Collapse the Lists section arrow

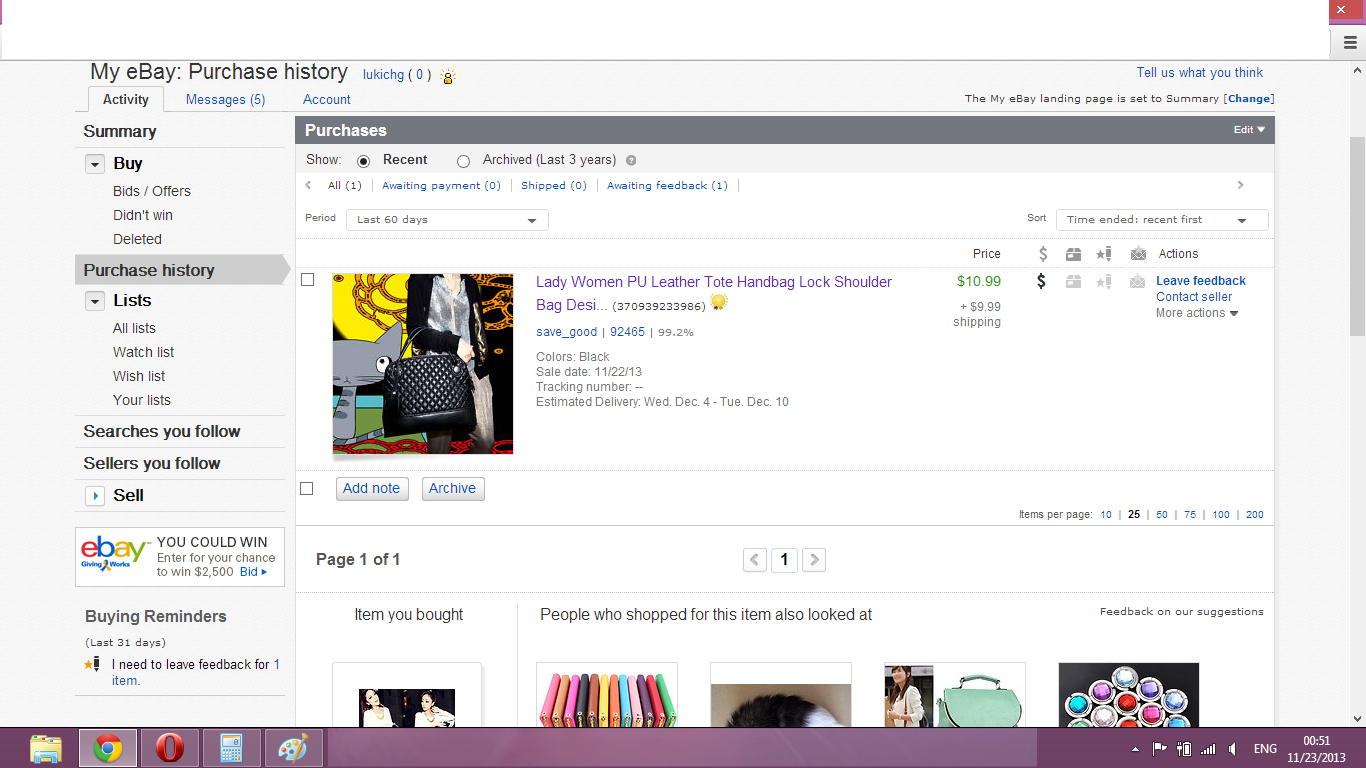tap(95, 301)
